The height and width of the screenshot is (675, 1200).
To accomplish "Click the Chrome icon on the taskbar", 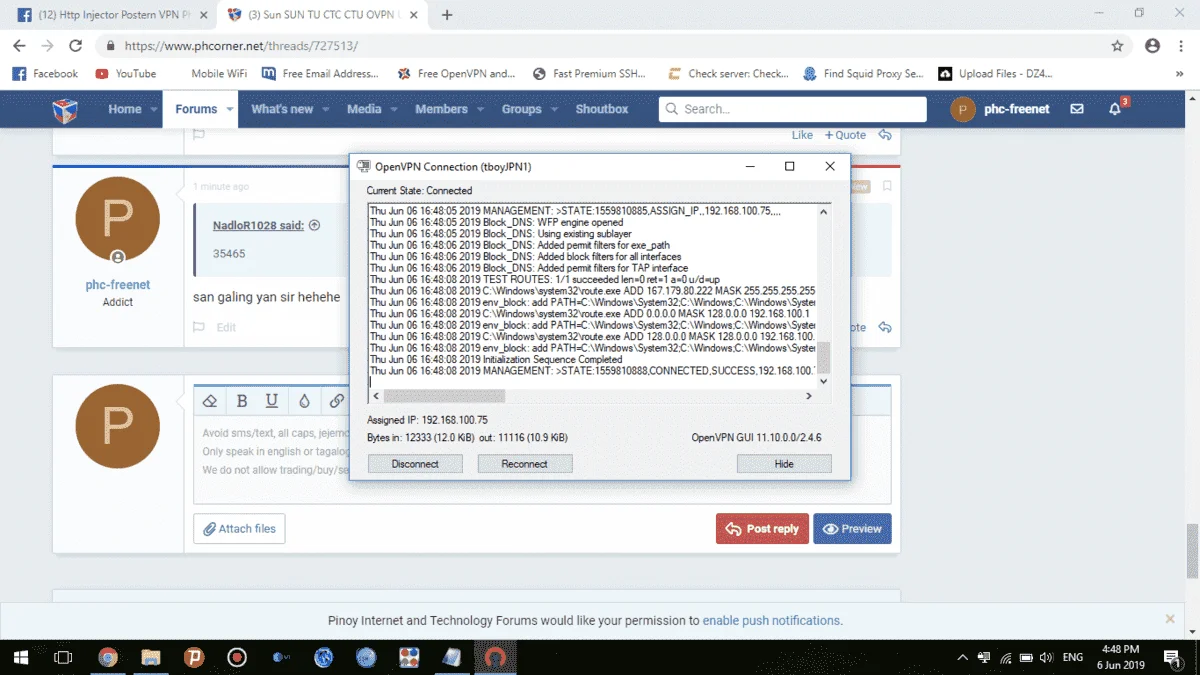I will tap(108, 657).
